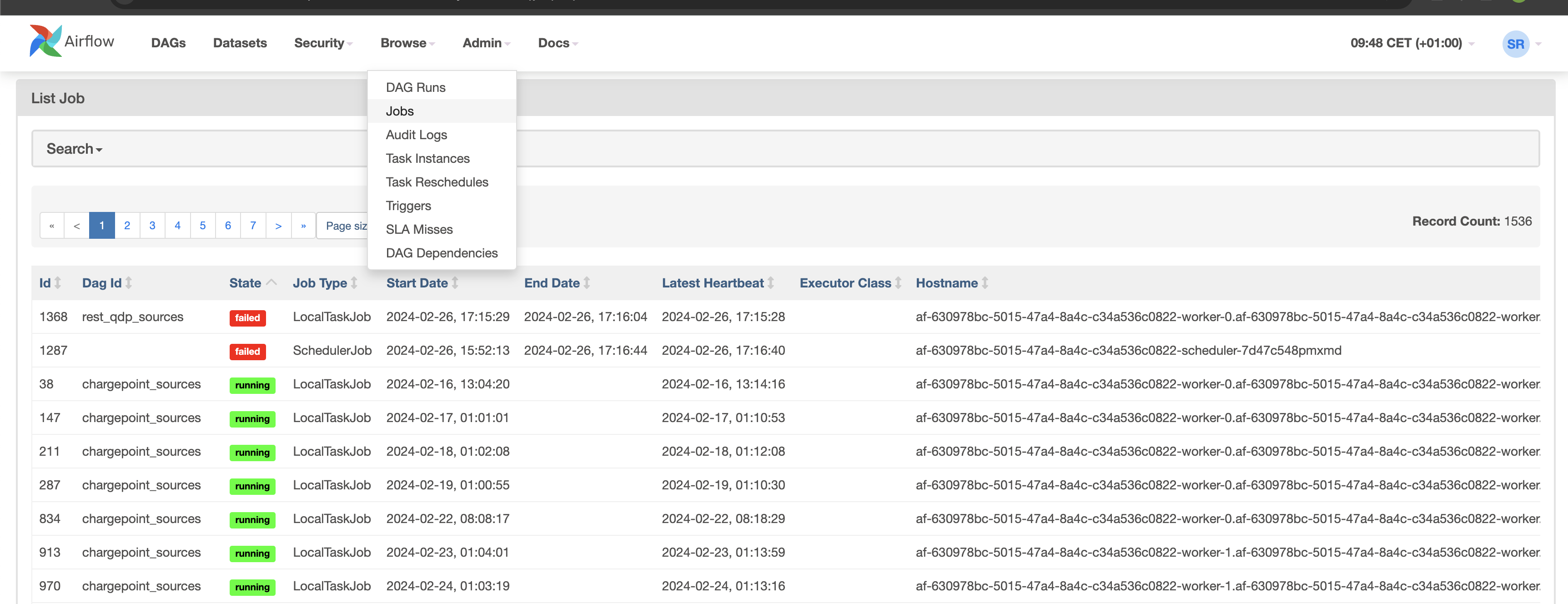
Task: Jump to first page with « button
Action: pos(52,226)
